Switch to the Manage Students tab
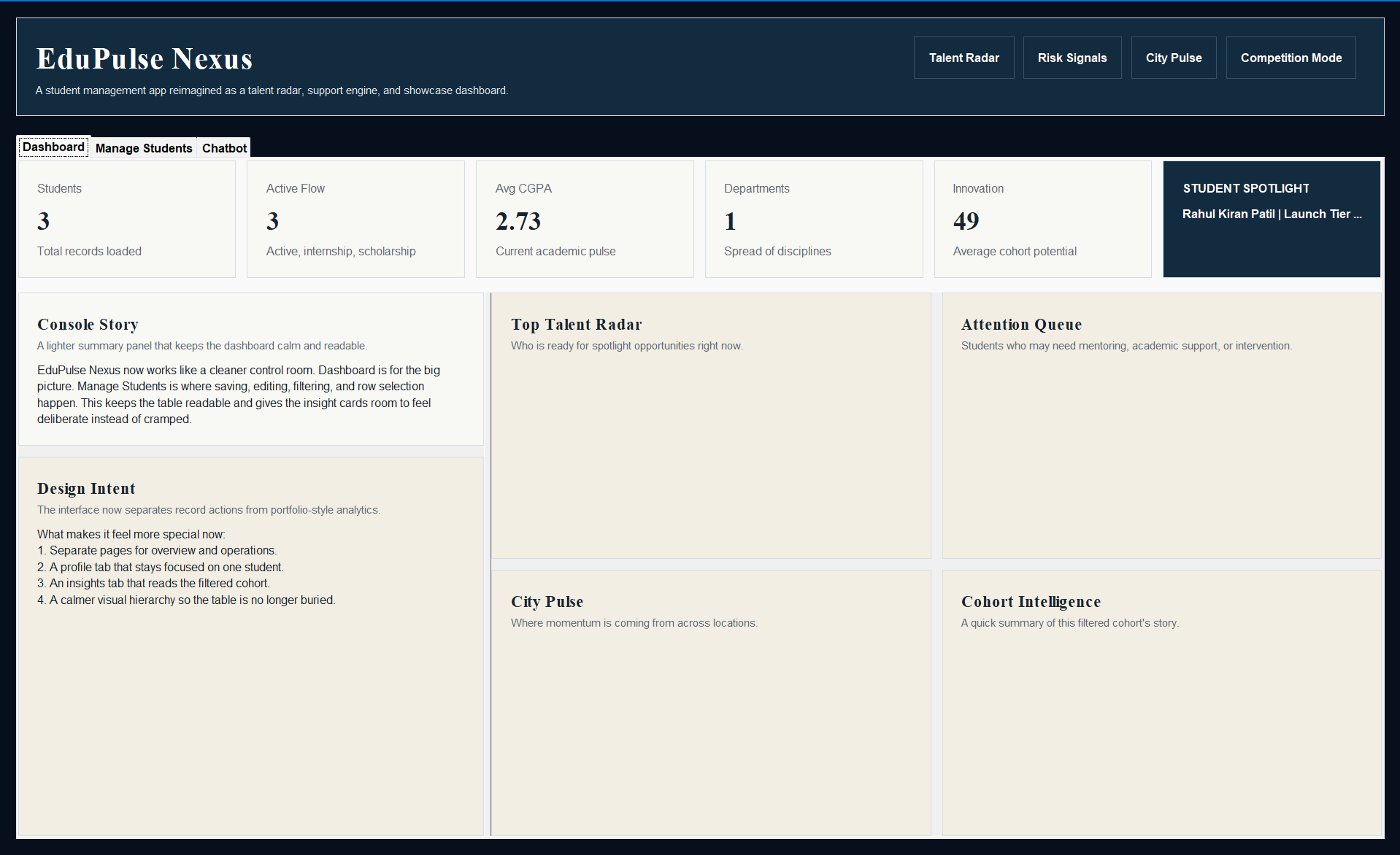Screen dimensions: 1400x855 pos(144,148)
